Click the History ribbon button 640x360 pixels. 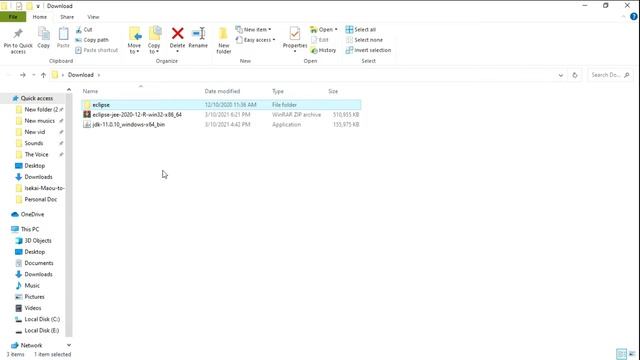(323, 50)
